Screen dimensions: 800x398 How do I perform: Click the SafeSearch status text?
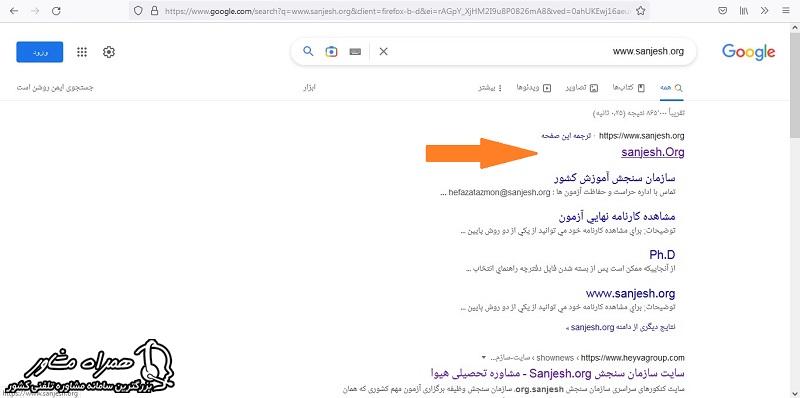click(55, 88)
